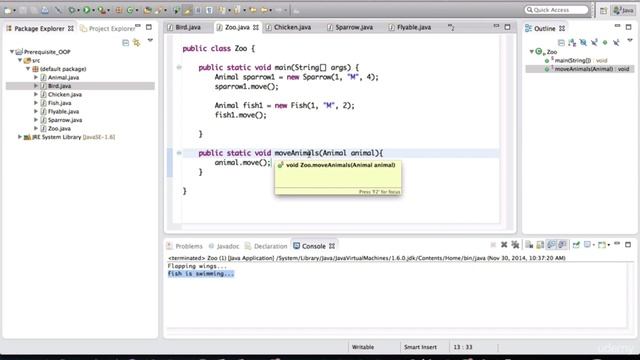This screenshot has height=360, width=640.
Task: Collapse the Prerequisite_OOP project node
Action: pyautogui.click(x=12, y=51)
